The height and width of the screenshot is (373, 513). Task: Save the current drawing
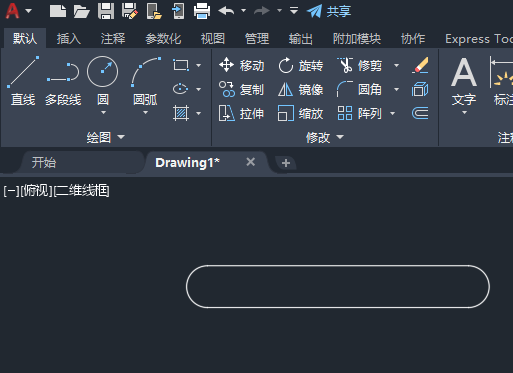pyautogui.click(x=106, y=11)
